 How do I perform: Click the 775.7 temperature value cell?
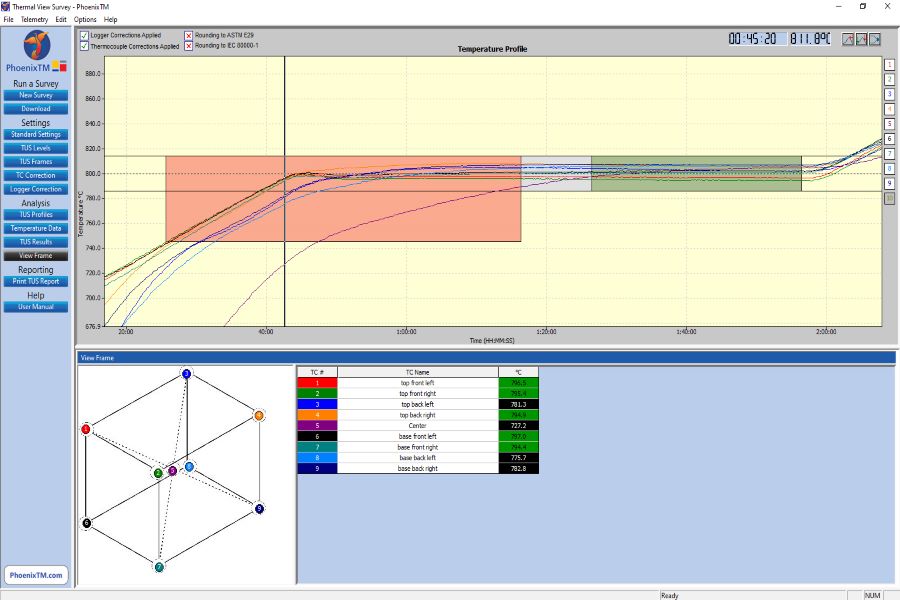tap(518, 458)
